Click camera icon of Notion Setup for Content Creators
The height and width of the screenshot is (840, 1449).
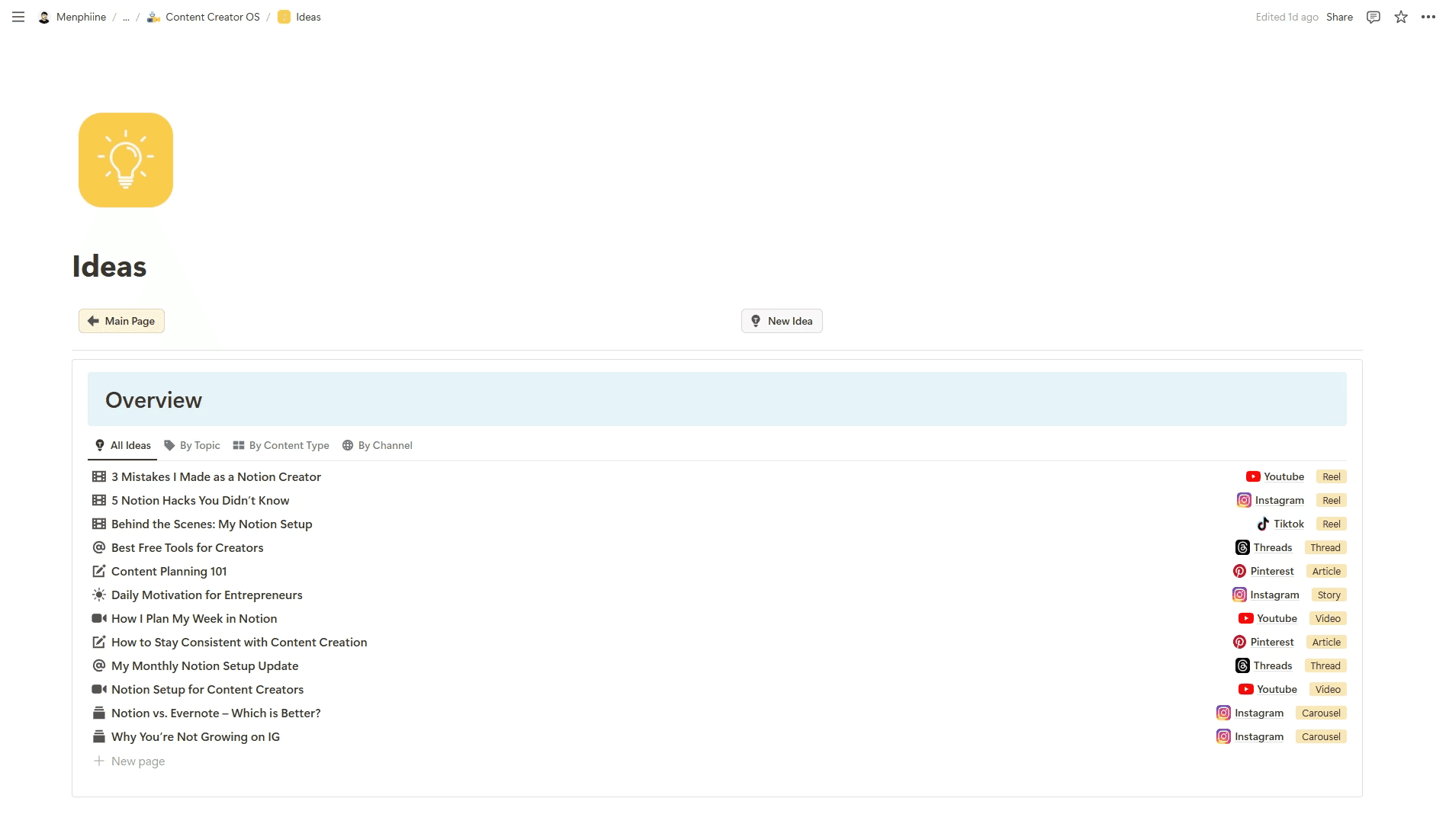[99, 689]
